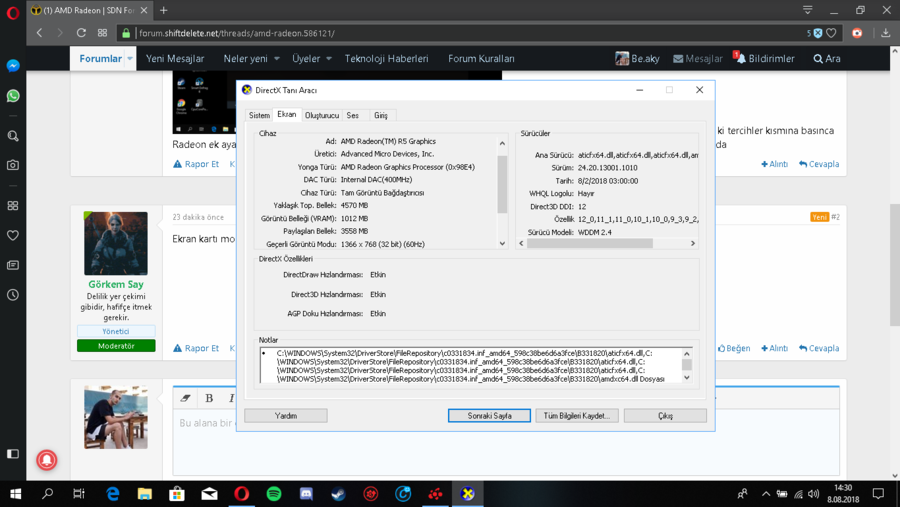Open Forum Kuralları link
The image size is (900, 507).
click(481, 59)
